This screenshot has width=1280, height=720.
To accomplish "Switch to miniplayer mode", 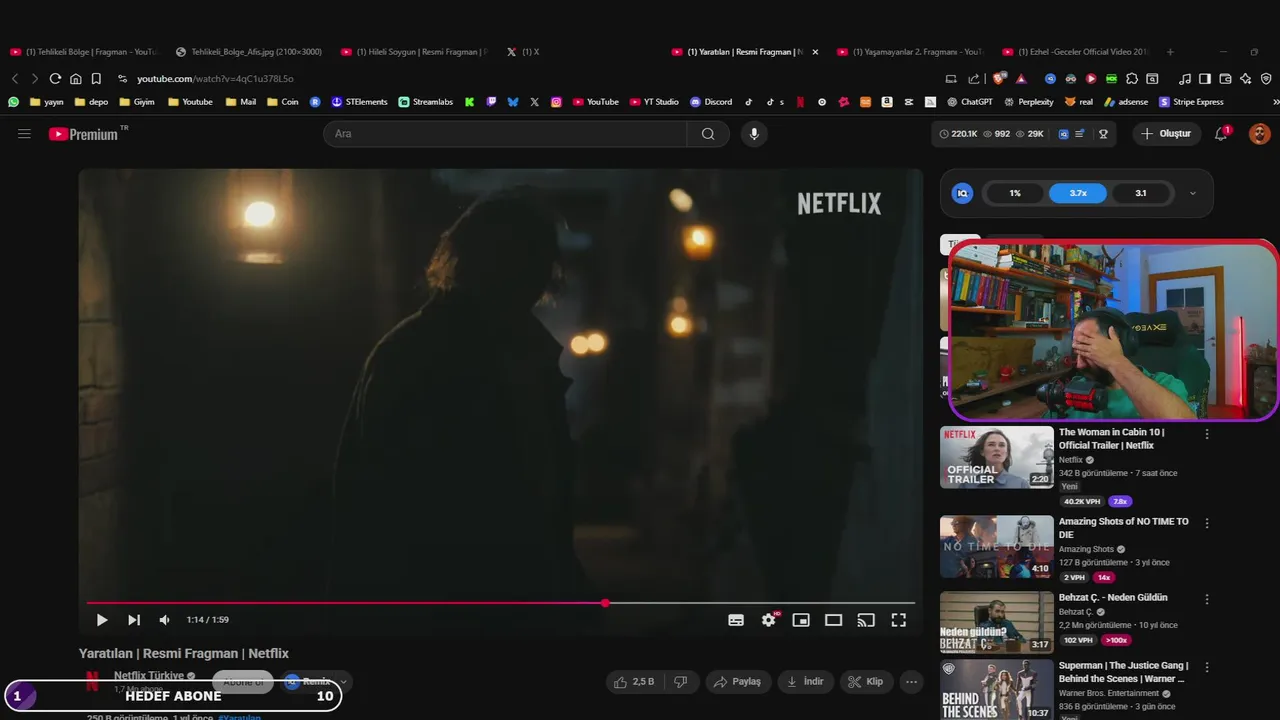I will [x=801, y=620].
